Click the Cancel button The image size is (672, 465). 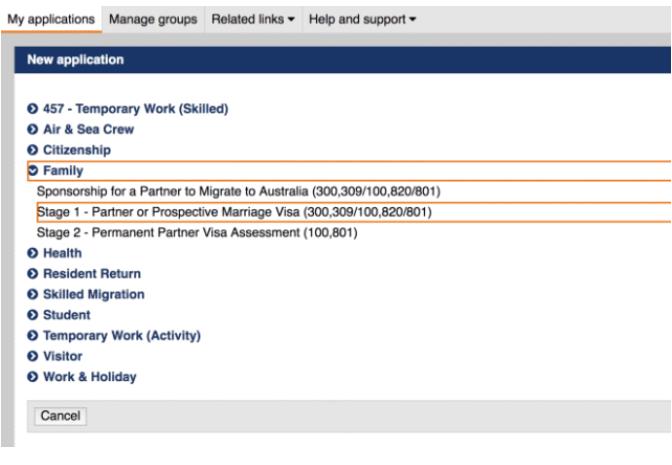click(x=60, y=416)
